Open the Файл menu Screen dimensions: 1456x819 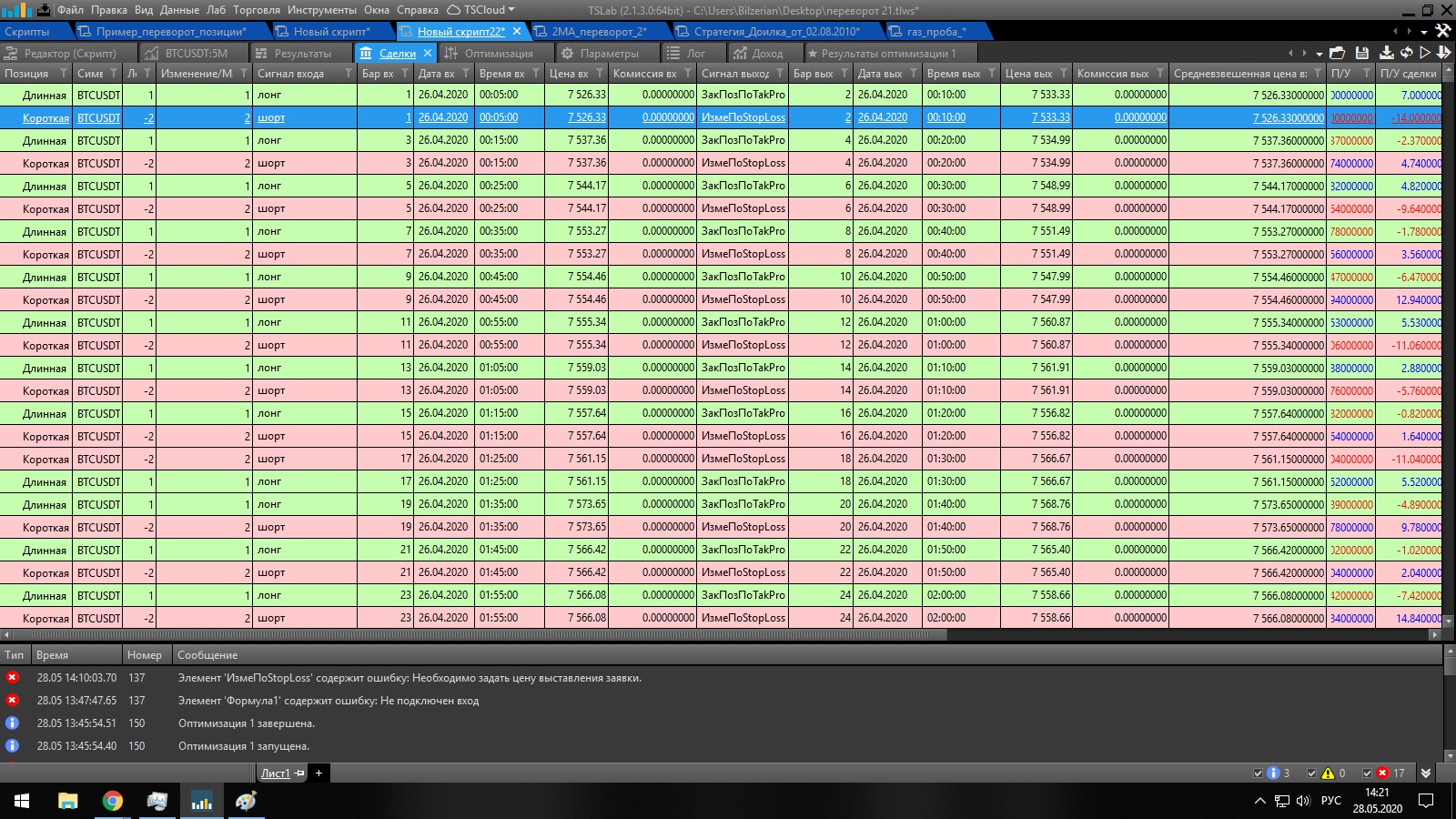[x=70, y=10]
